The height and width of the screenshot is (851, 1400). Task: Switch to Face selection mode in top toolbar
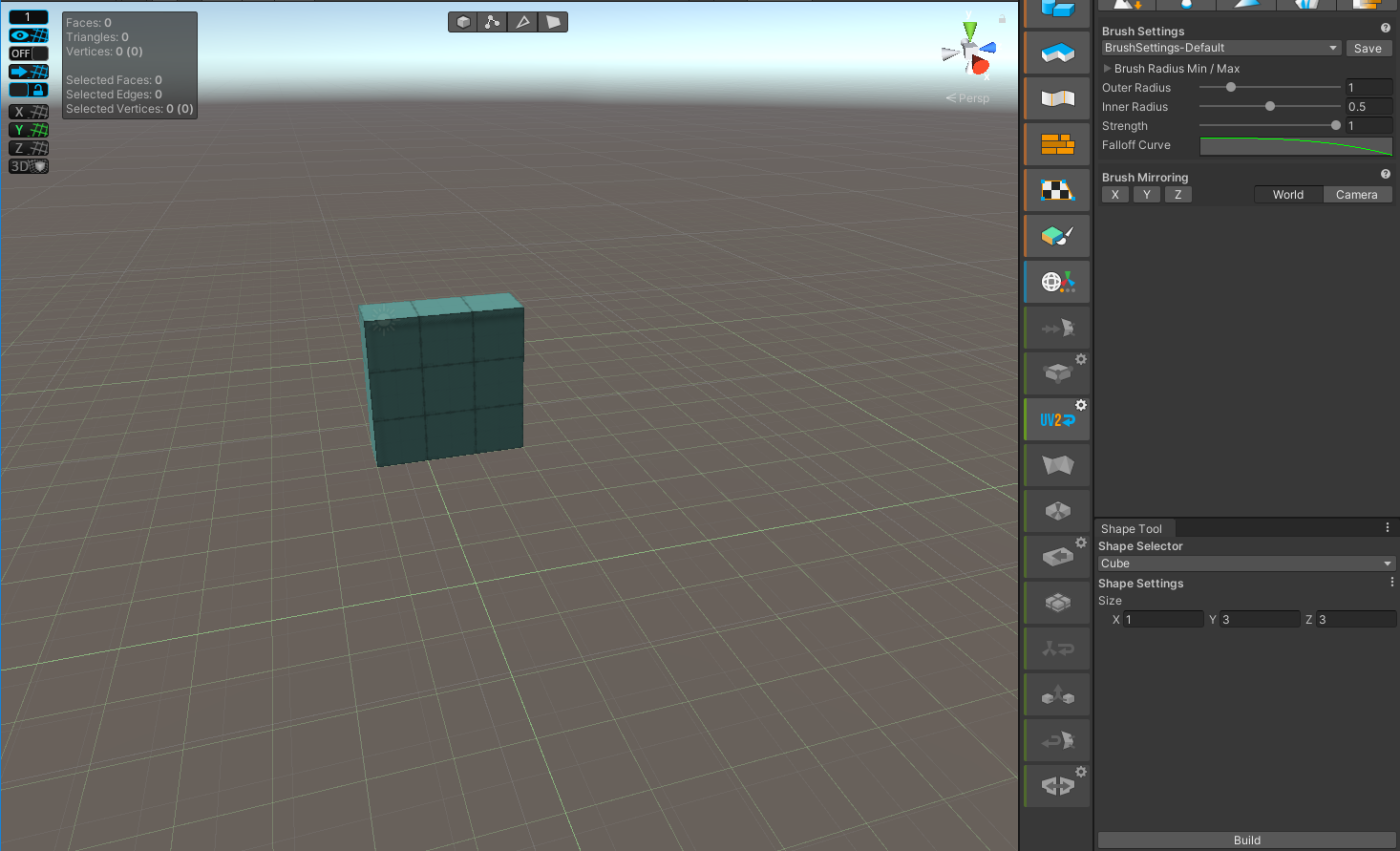pos(553,21)
